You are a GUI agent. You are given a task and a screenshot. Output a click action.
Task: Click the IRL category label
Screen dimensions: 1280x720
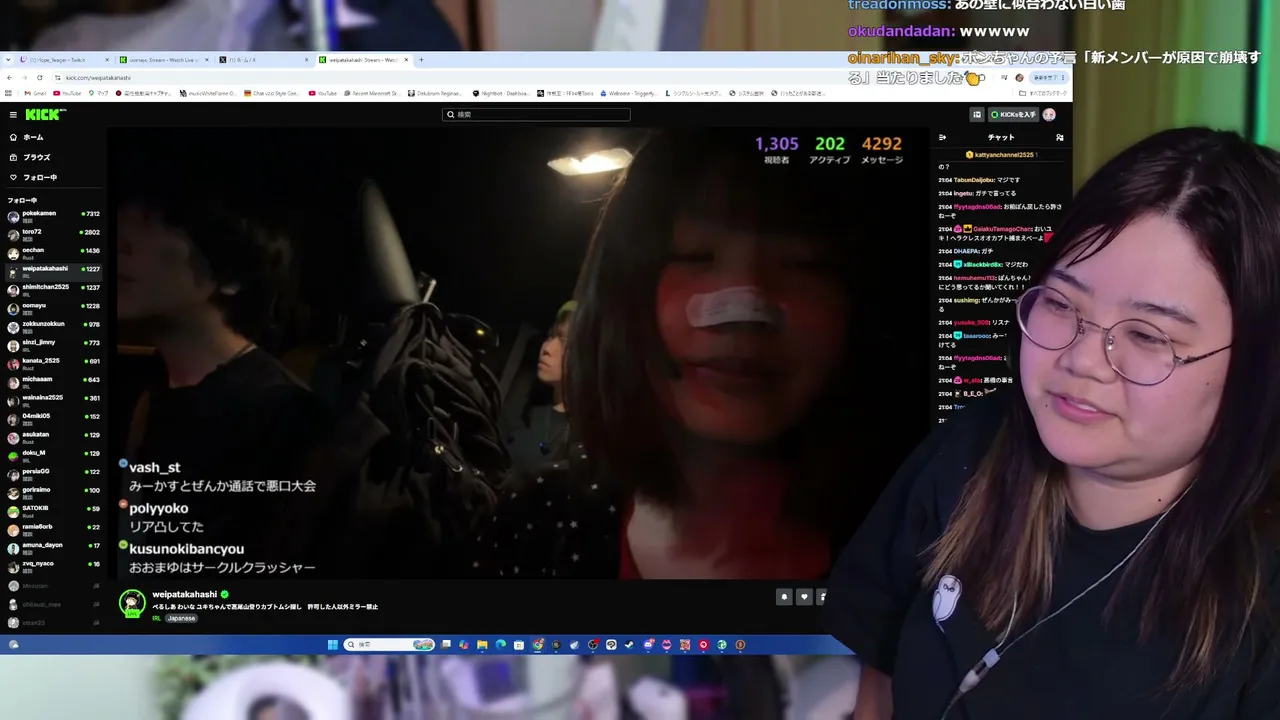(x=156, y=618)
